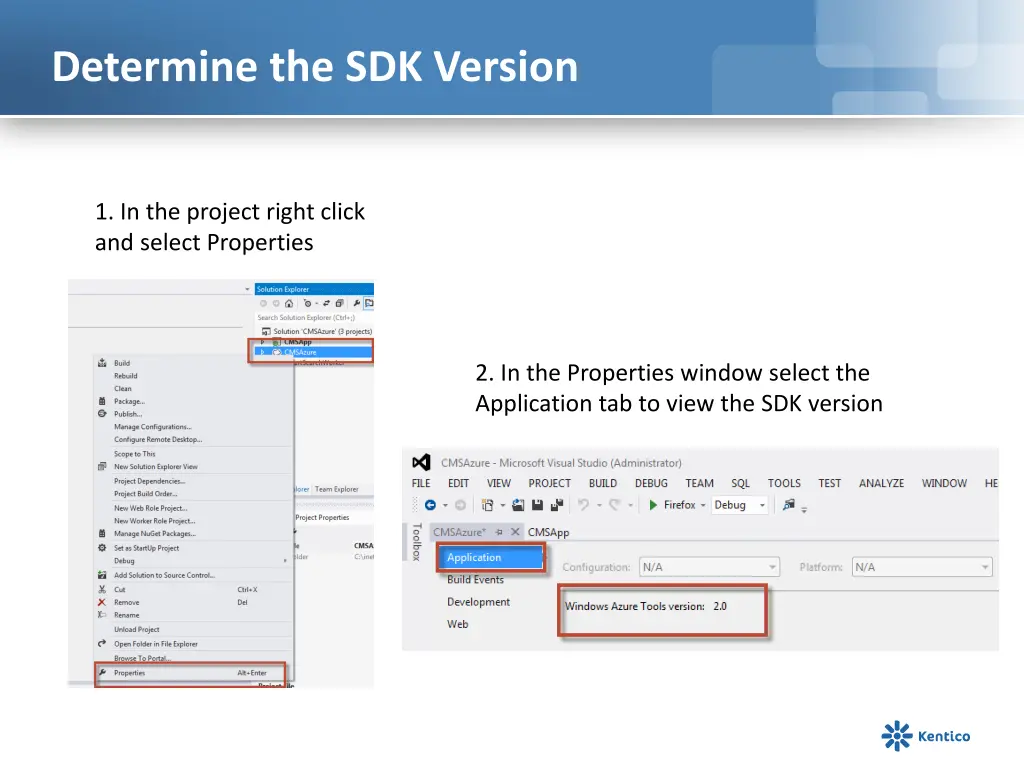Choose Rebuild in the context menu

125,376
